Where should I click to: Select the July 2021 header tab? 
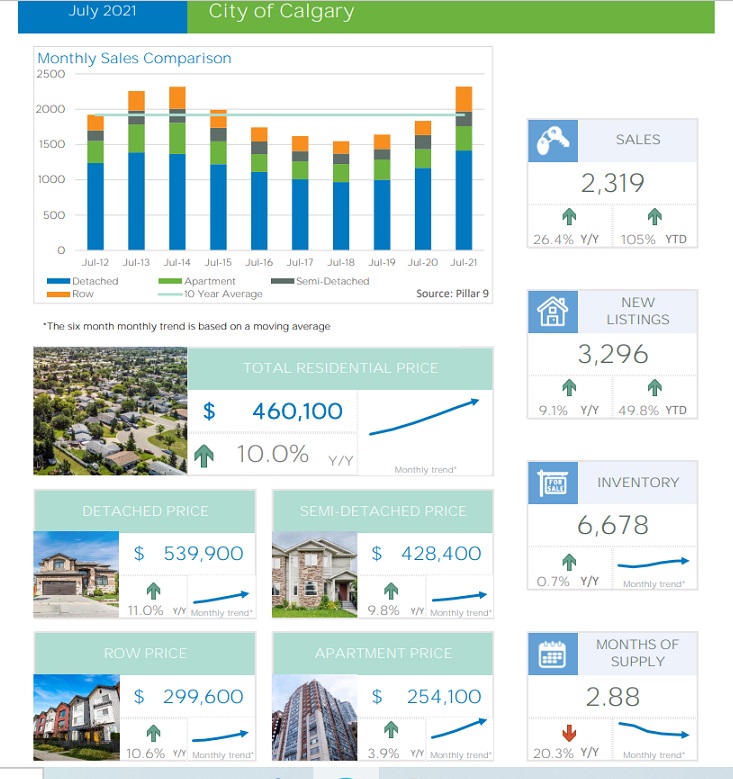(x=102, y=13)
